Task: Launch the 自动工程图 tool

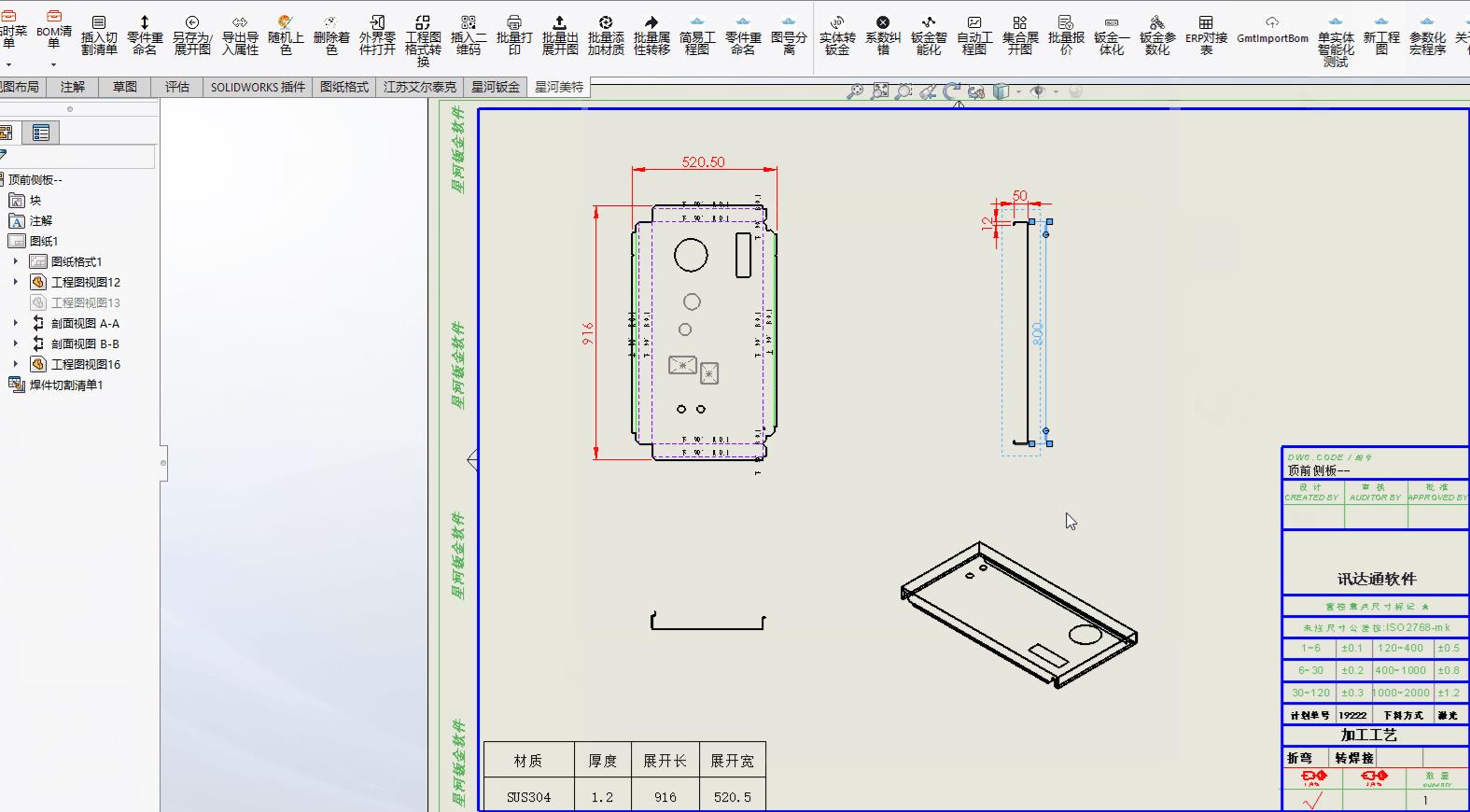Action: tap(974, 35)
